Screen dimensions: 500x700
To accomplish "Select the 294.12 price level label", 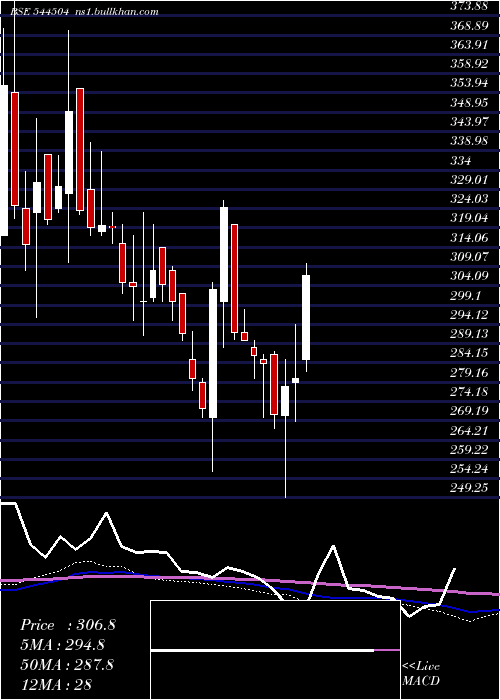I will [469, 315].
